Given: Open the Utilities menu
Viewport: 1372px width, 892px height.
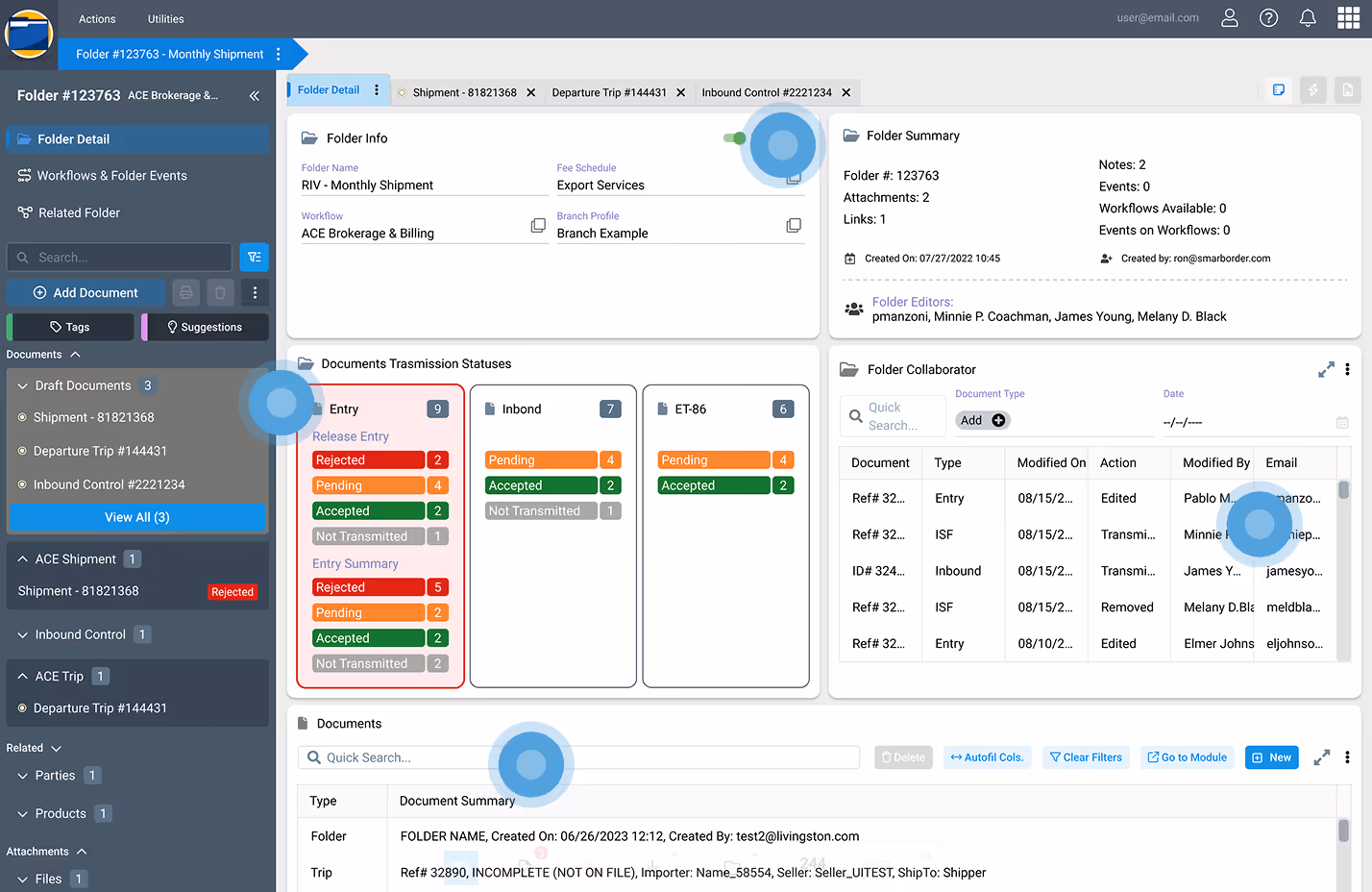Looking at the screenshot, I should point(166,19).
